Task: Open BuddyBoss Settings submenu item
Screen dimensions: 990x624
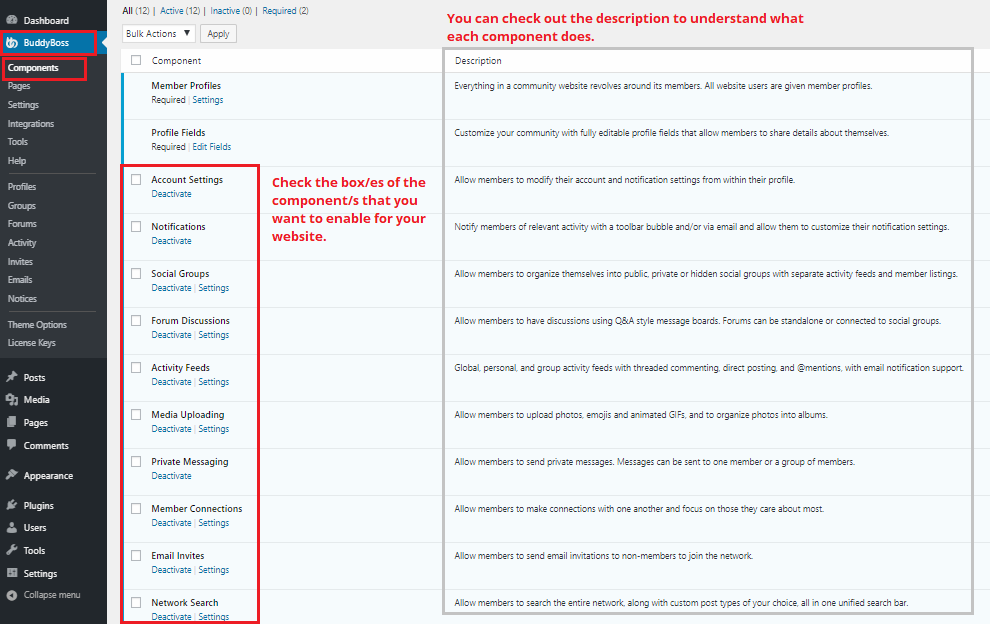Action: point(23,105)
